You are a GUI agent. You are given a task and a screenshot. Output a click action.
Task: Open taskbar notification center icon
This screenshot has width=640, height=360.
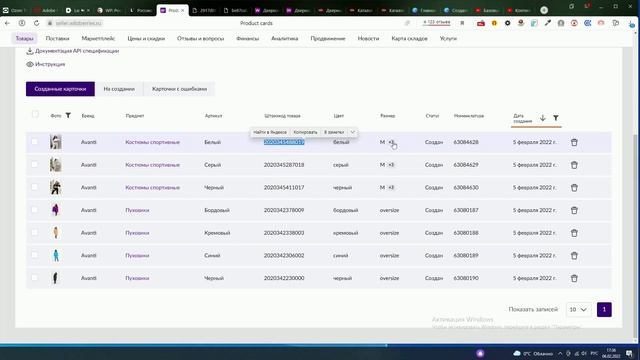[x=630, y=353]
